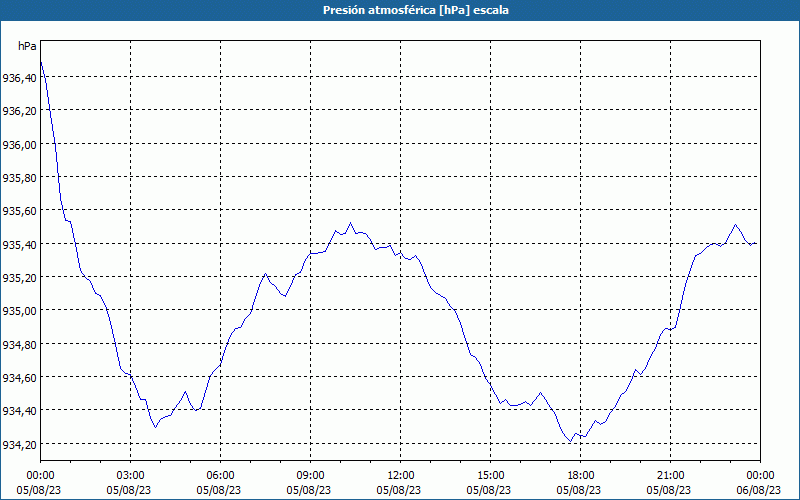Screen dimensions: 800x500
Task: Click the 18:00 time axis label
Action: pos(581,476)
